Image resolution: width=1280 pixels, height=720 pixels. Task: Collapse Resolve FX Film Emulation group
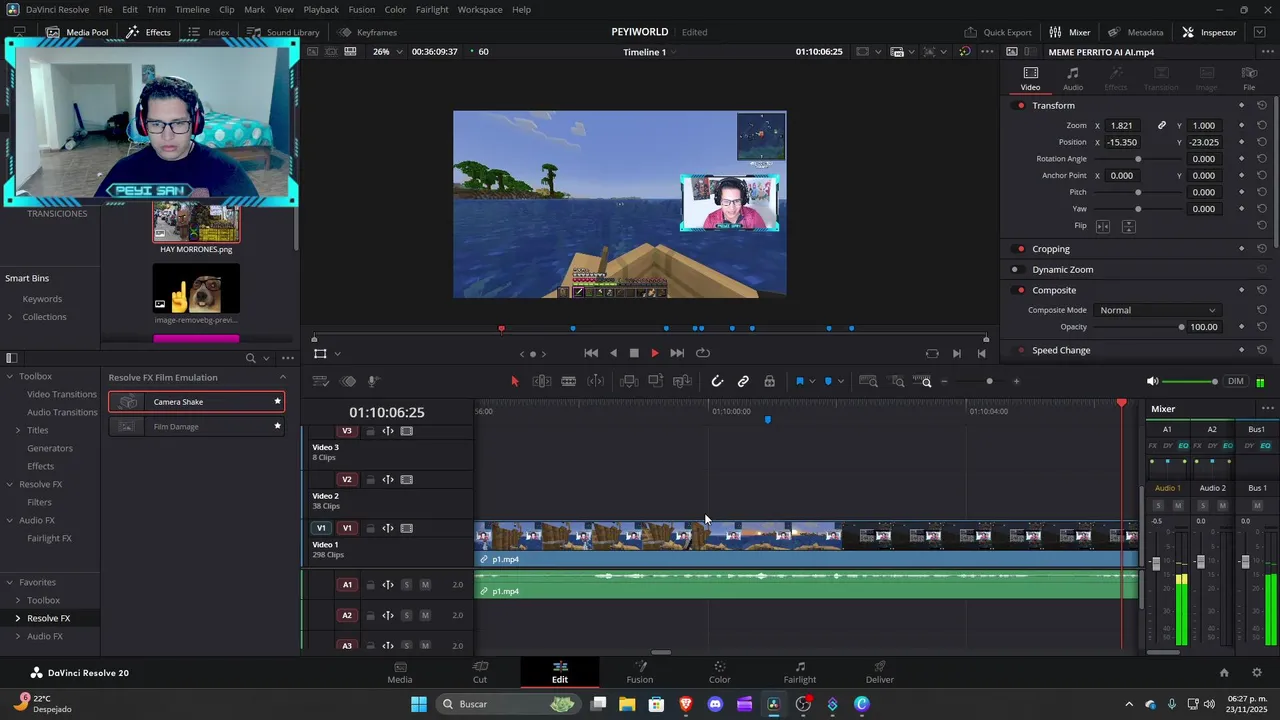coord(283,377)
